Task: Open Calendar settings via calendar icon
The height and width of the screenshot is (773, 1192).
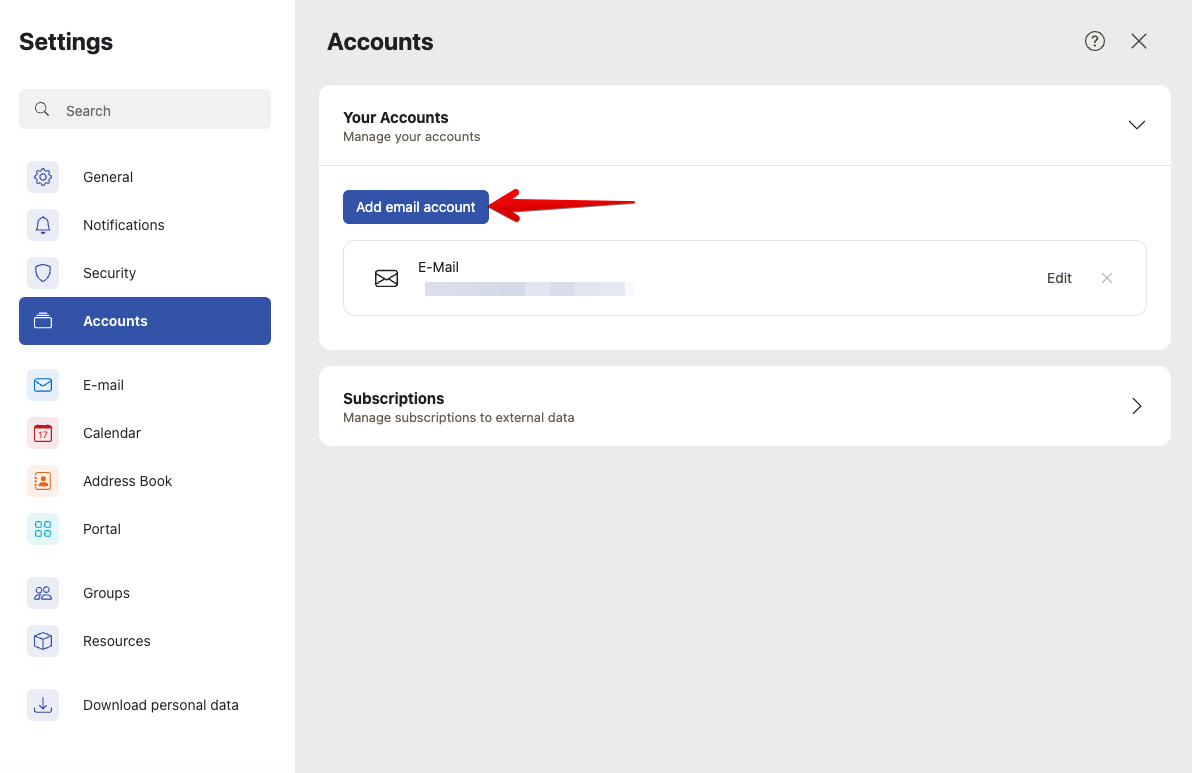Action: pos(43,433)
